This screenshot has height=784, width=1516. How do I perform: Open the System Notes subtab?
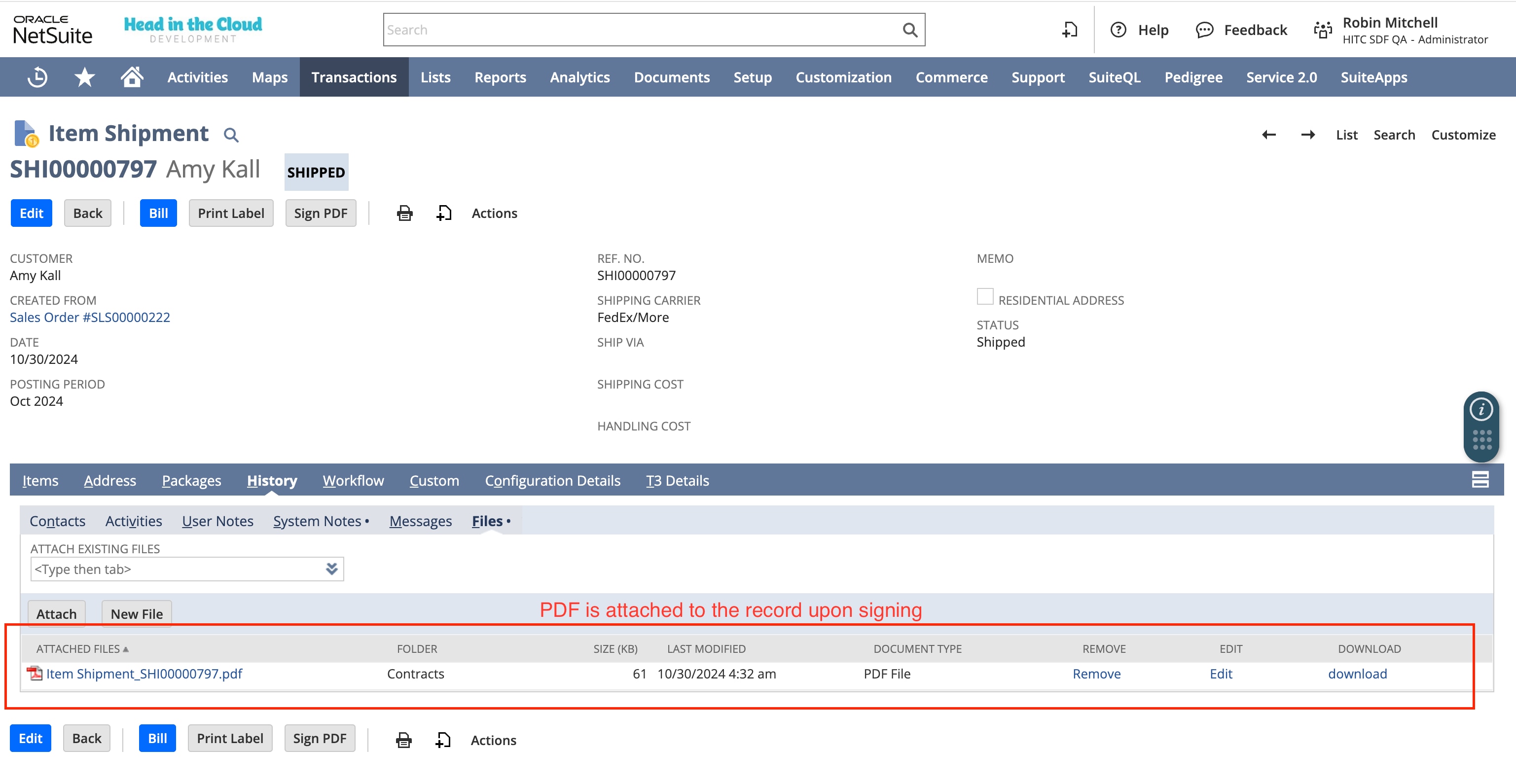[x=317, y=521]
